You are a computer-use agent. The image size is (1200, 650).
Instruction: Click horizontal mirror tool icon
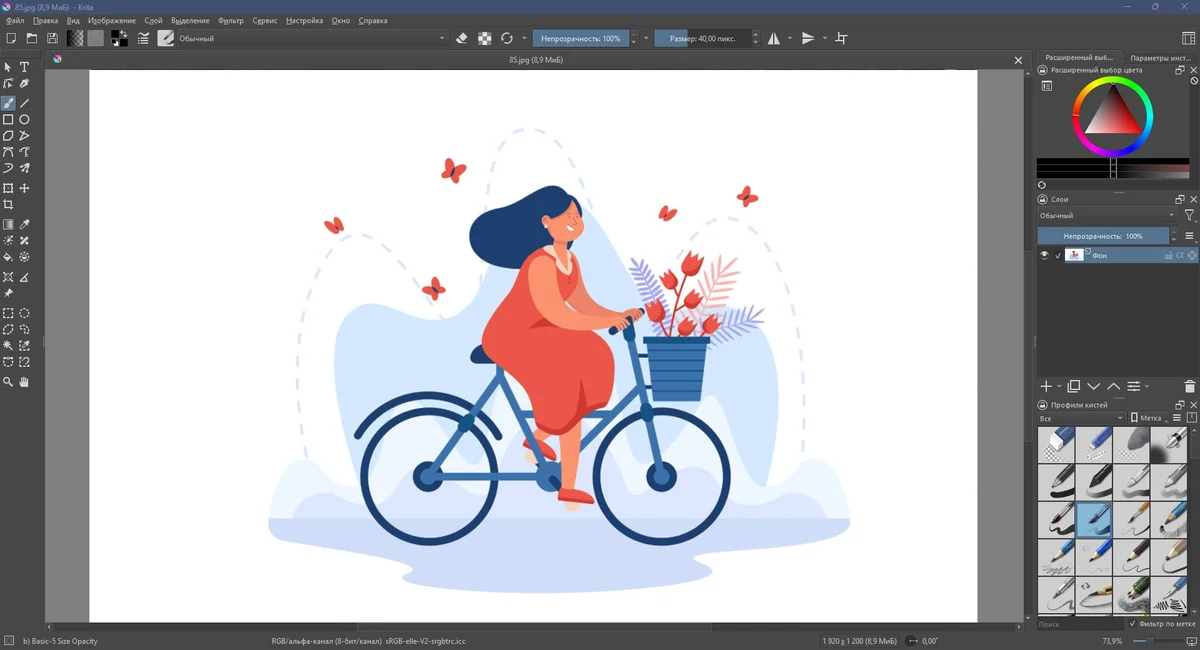click(774, 38)
